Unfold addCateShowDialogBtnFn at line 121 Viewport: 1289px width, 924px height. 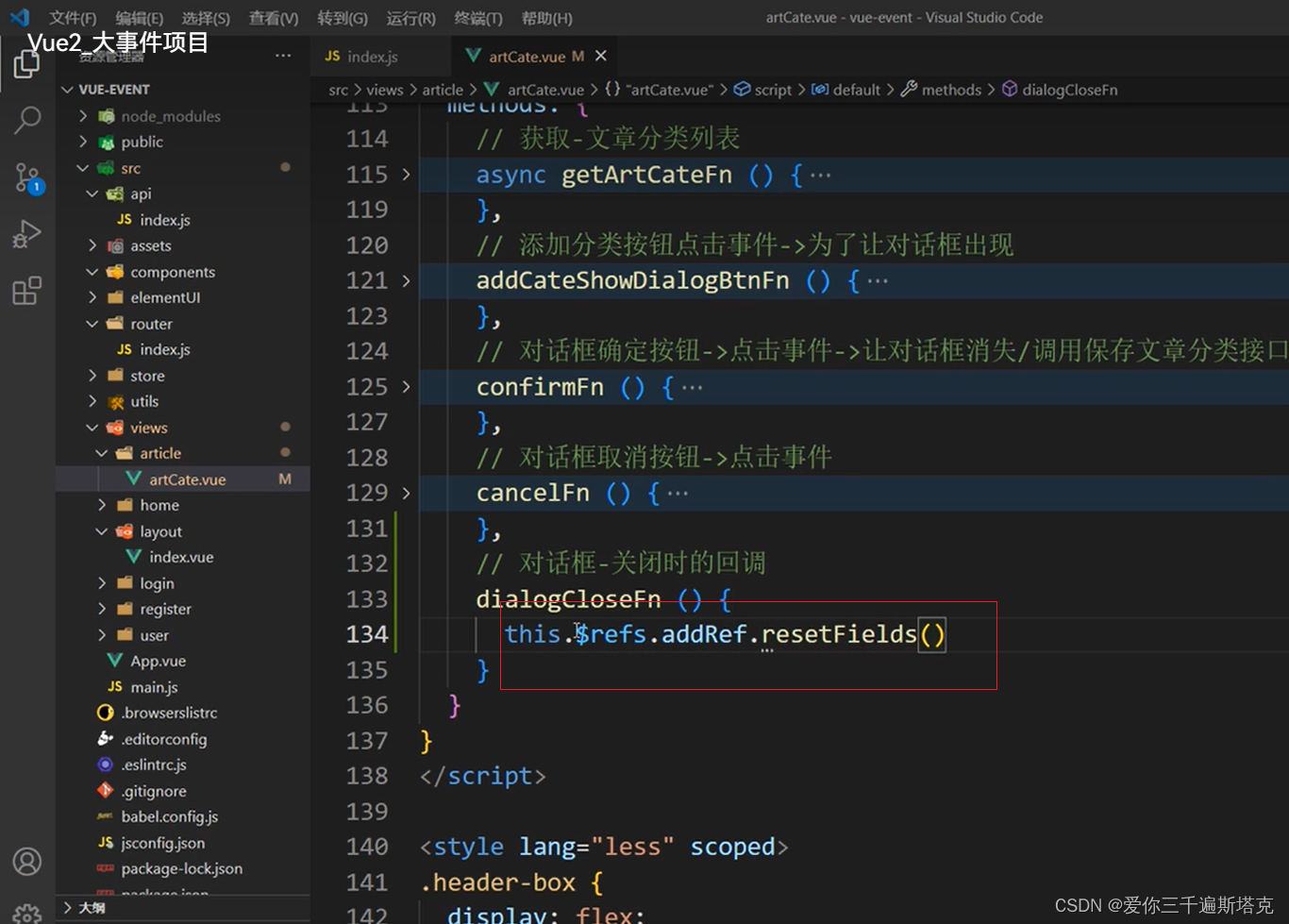pyautogui.click(x=406, y=280)
